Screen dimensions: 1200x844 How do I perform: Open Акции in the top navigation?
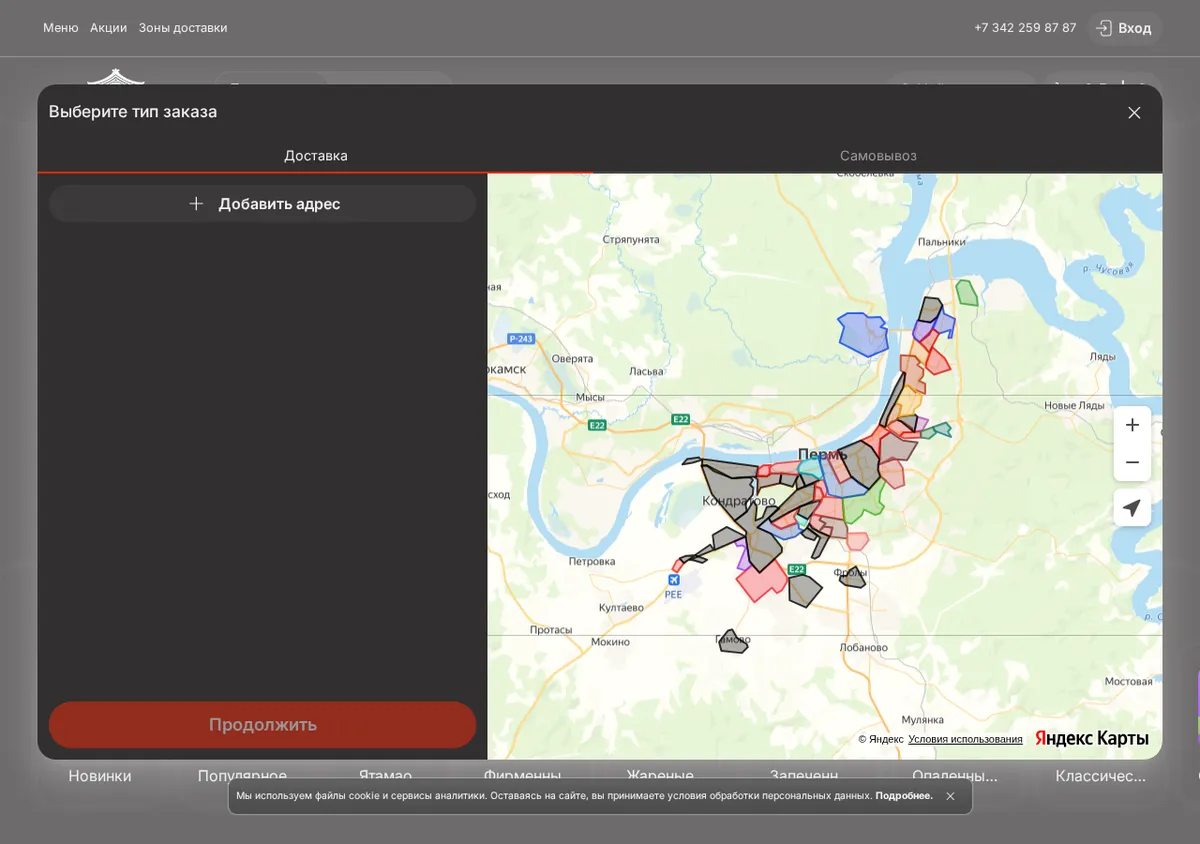point(108,28)
